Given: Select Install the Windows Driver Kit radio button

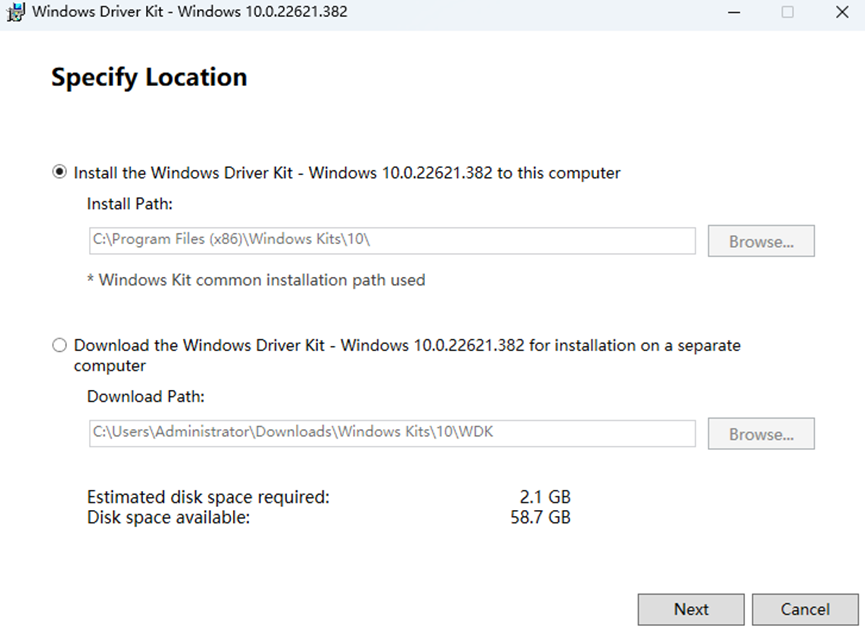Looking at the screenshot, I should pos(59,172).
